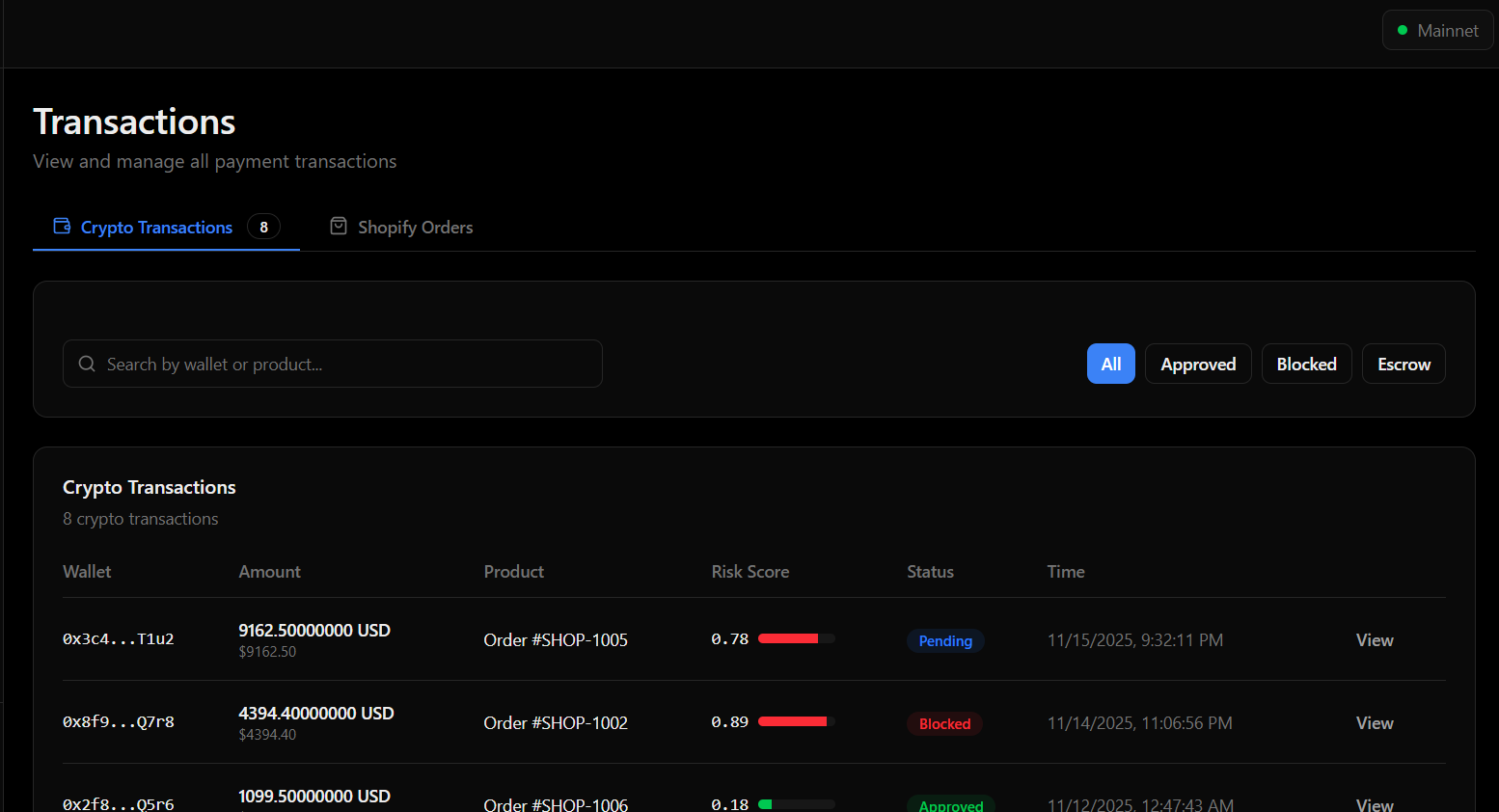Viewport: 1499px width, 812px height.
Task: Click amount 4394.40000000 USD
Action: point(316,713)
